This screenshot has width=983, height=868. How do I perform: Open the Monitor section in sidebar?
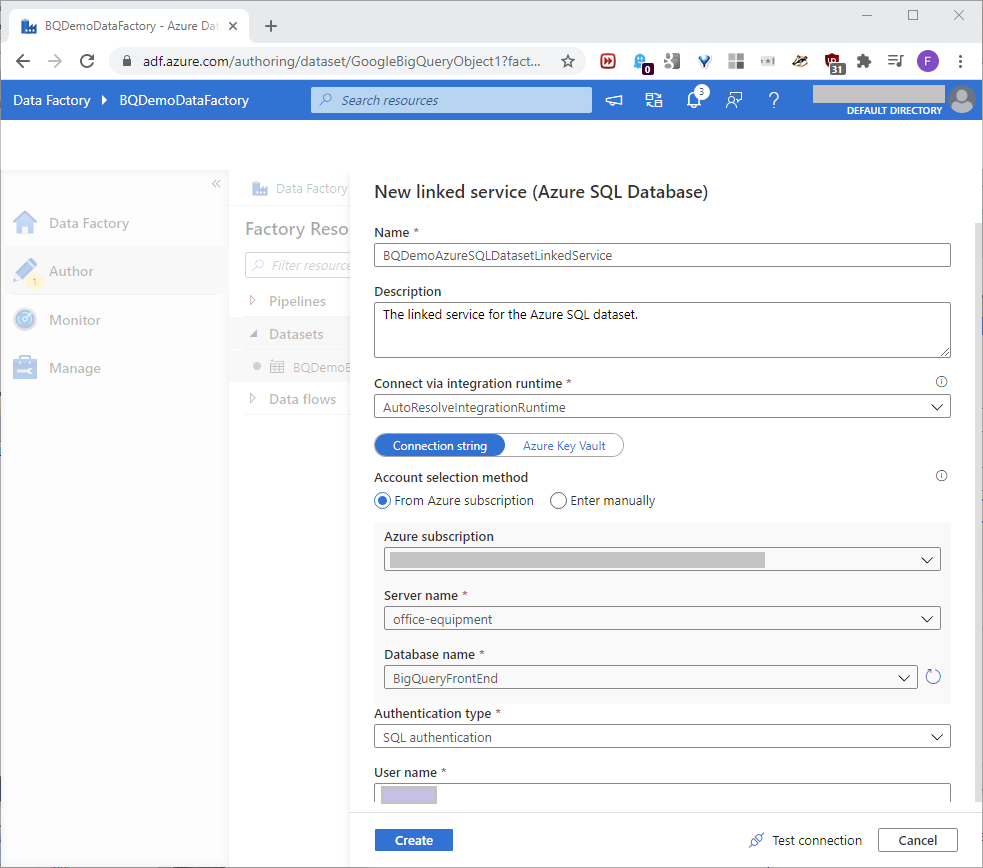pyautogui.click(x=75, y=320)
